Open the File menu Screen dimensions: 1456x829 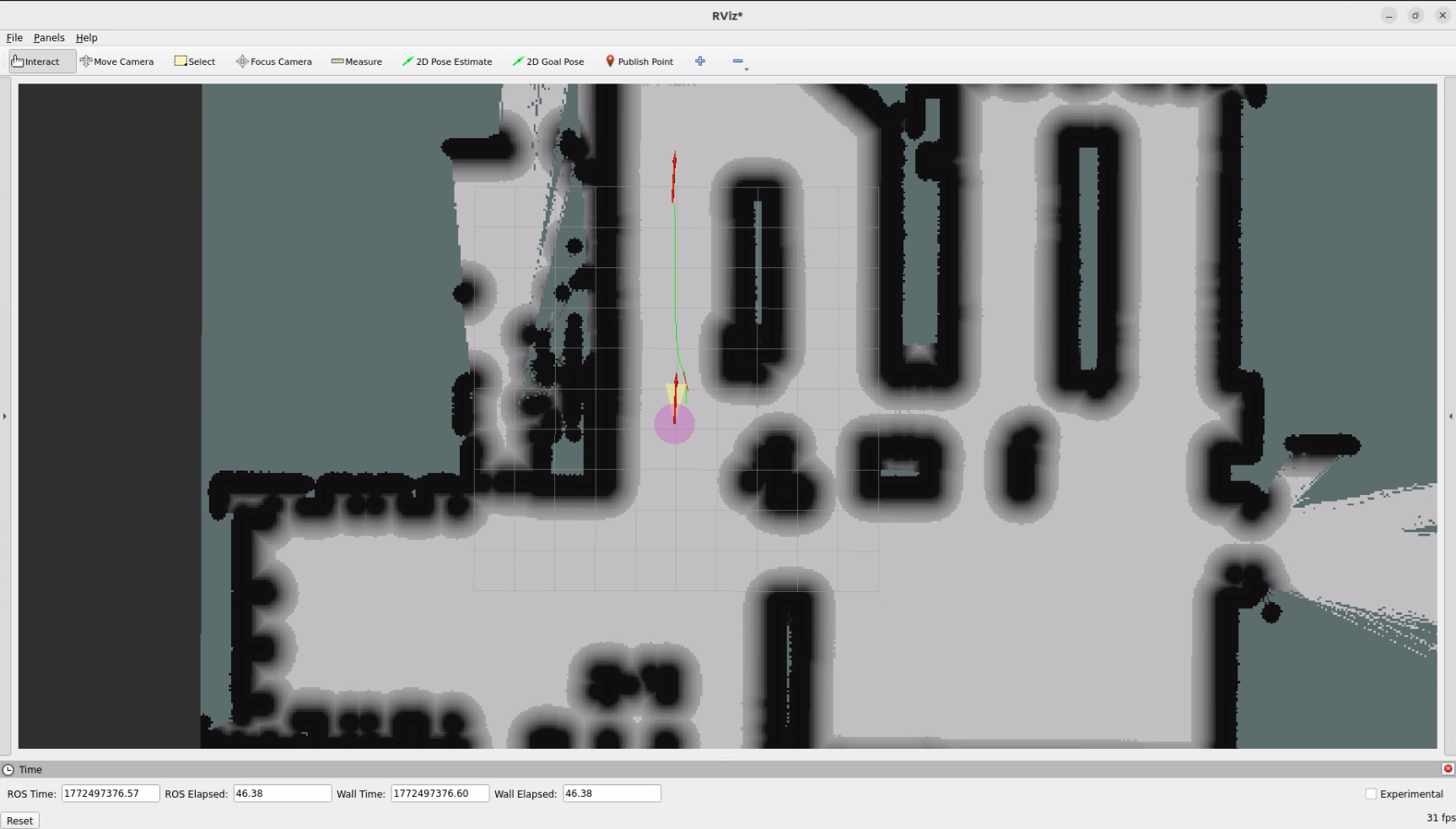point(14,38)
